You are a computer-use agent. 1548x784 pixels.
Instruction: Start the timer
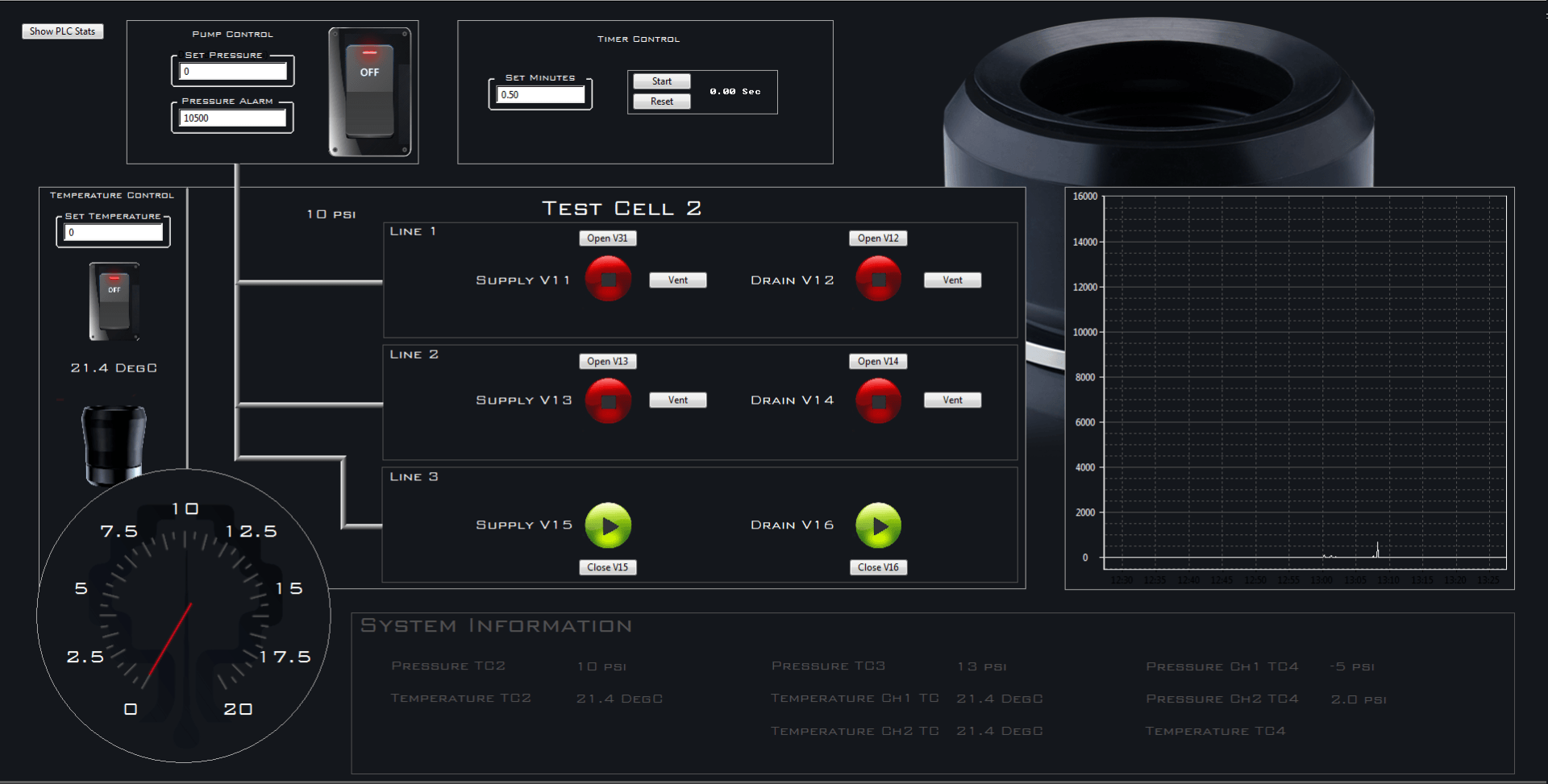coord(660,81)
